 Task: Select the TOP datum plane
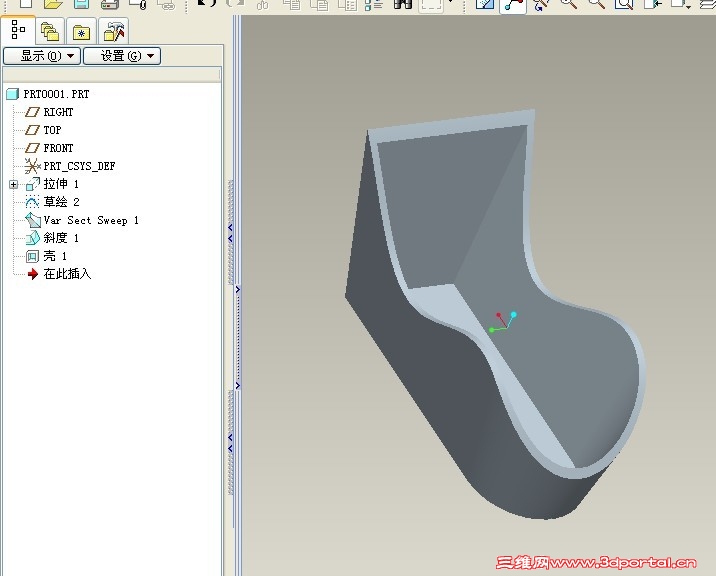coord(43,130)
